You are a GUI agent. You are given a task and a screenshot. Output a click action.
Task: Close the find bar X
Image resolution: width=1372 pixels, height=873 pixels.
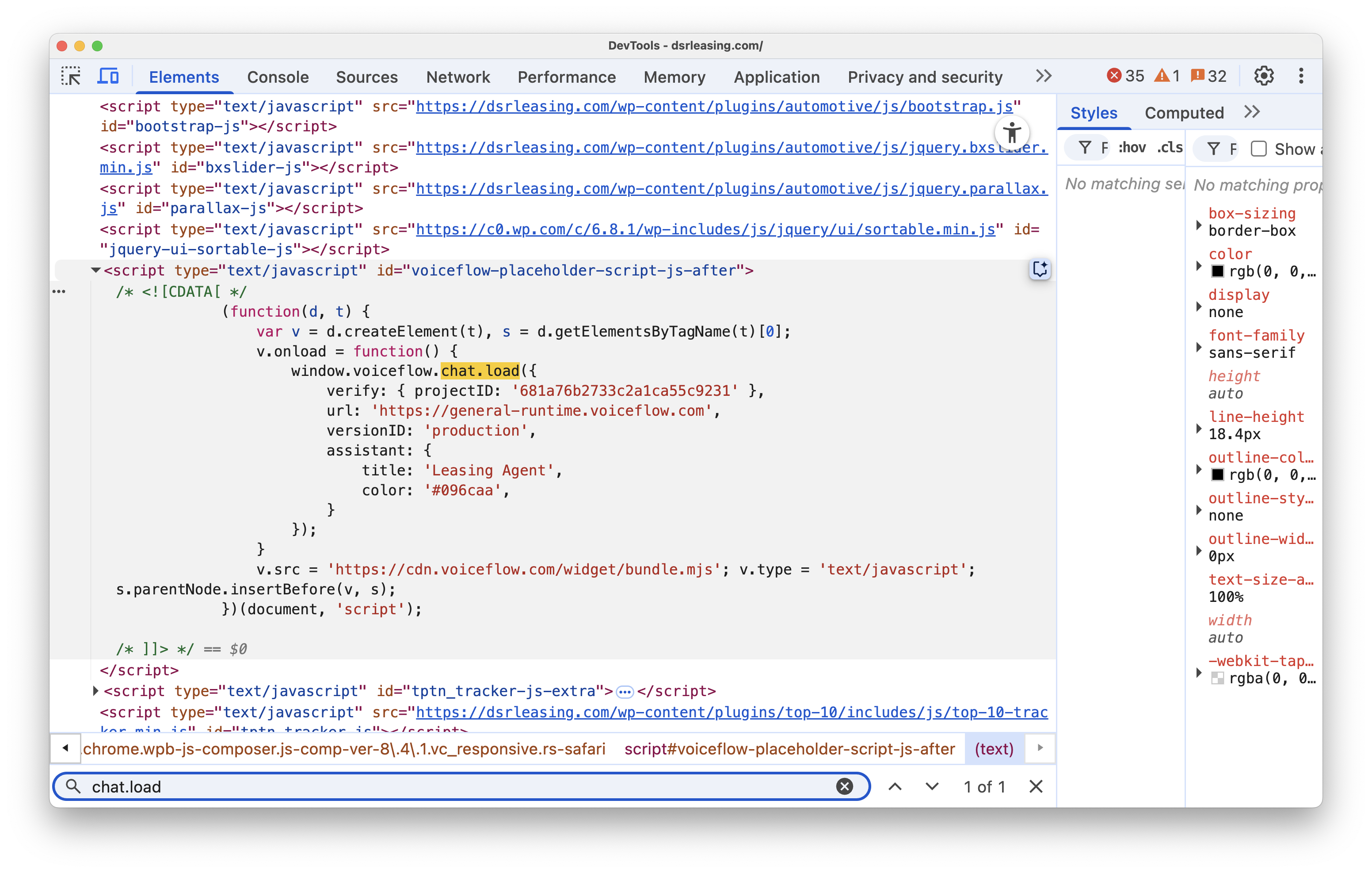pyautogui.click(x=1036, y=786)
